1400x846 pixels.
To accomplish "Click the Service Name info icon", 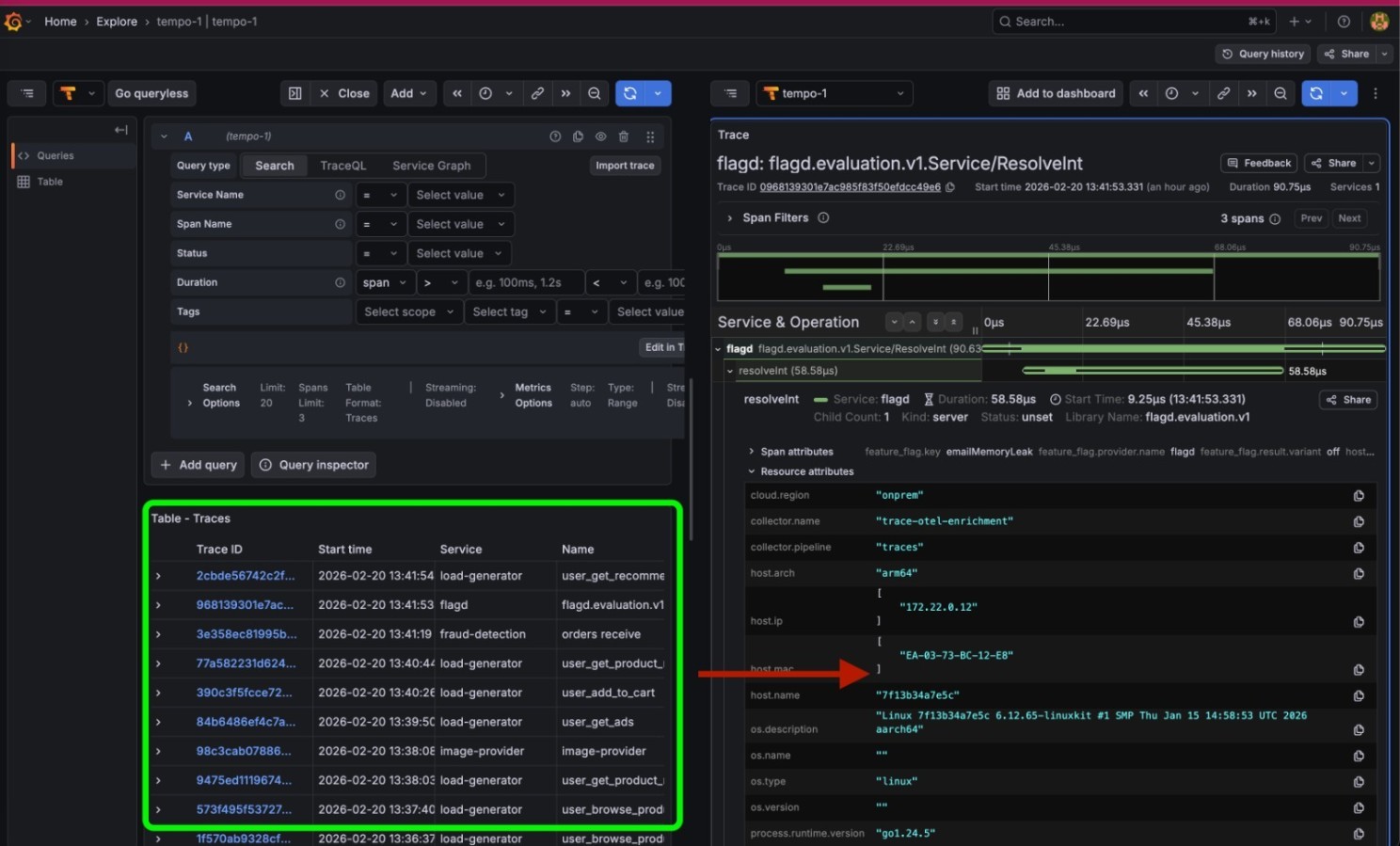I will pos(340,195).
